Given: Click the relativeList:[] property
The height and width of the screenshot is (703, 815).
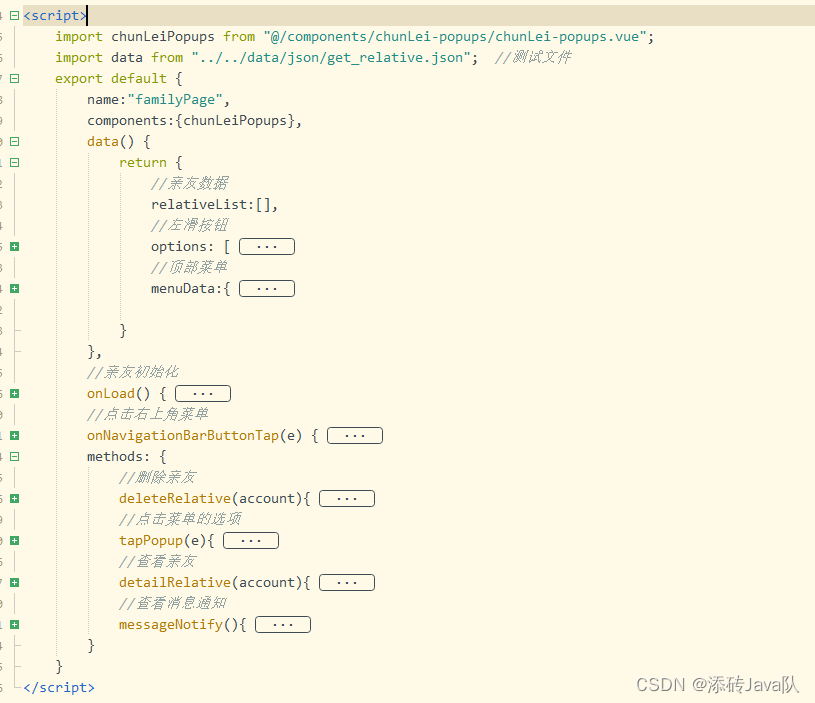Looking at the screenshot, I should 214,205.
